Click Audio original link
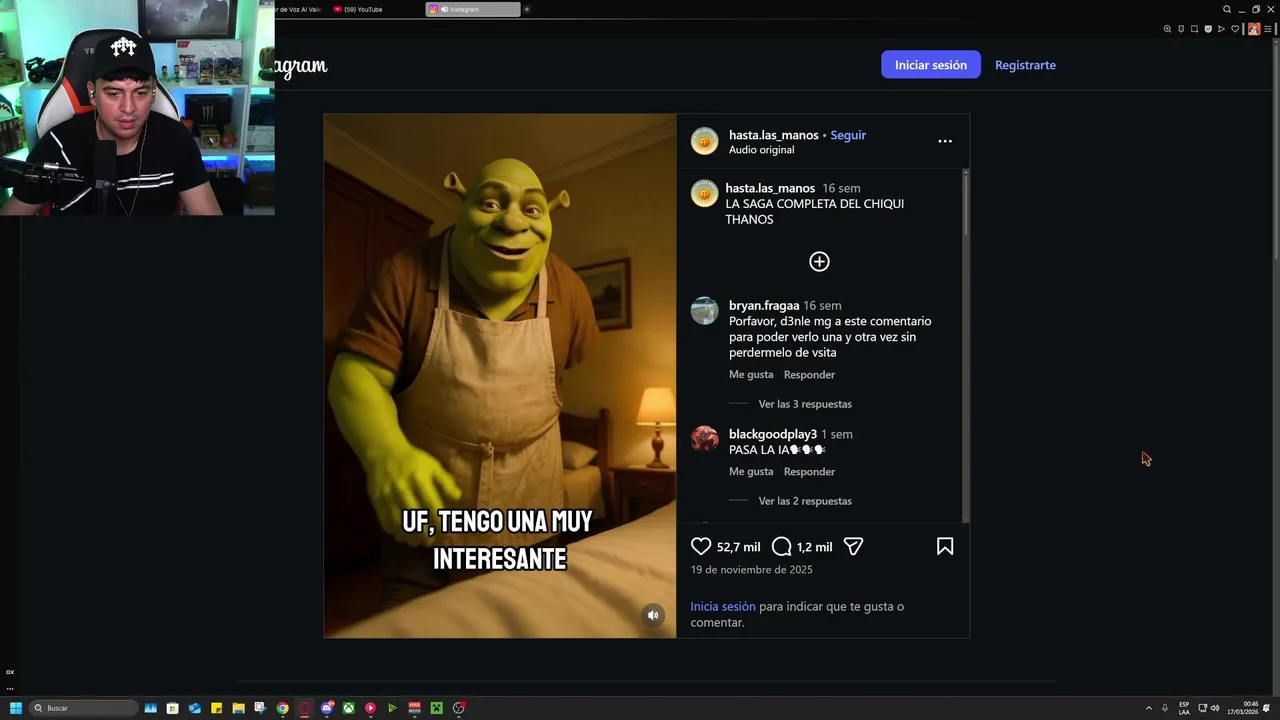 (762, 150)
